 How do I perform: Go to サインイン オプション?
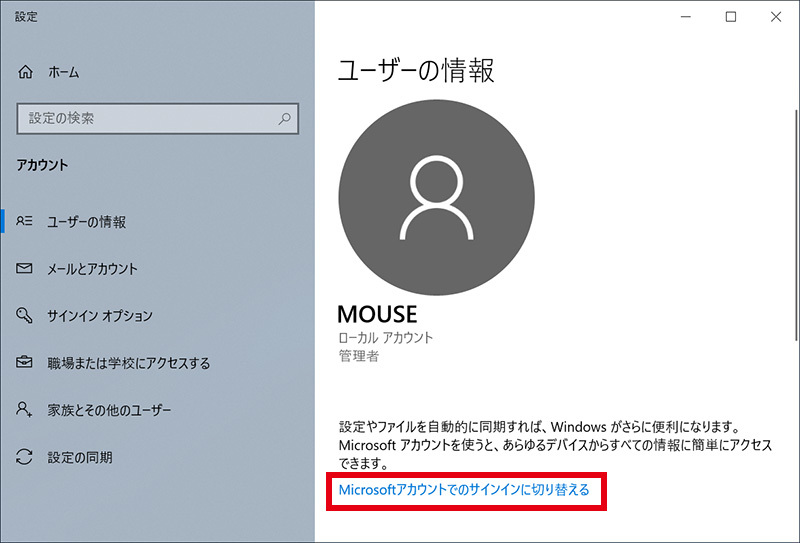click(x=158, y=315)
